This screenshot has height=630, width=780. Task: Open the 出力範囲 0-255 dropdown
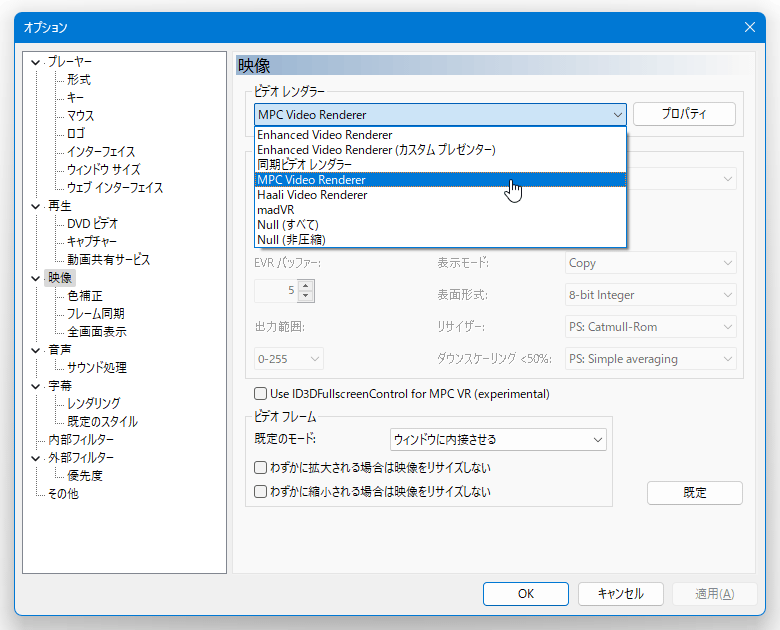289,359
